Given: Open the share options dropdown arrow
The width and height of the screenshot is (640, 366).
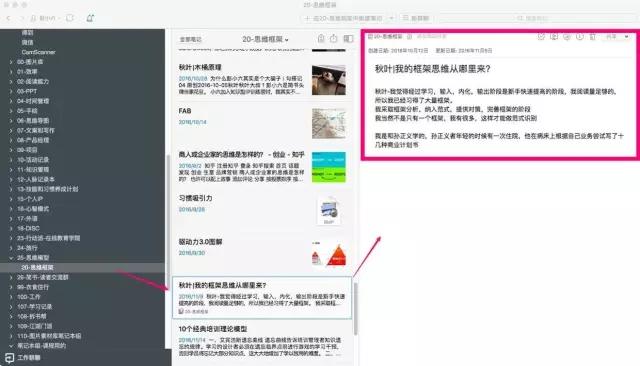Looking at the screenshot, I should (627, 37).
